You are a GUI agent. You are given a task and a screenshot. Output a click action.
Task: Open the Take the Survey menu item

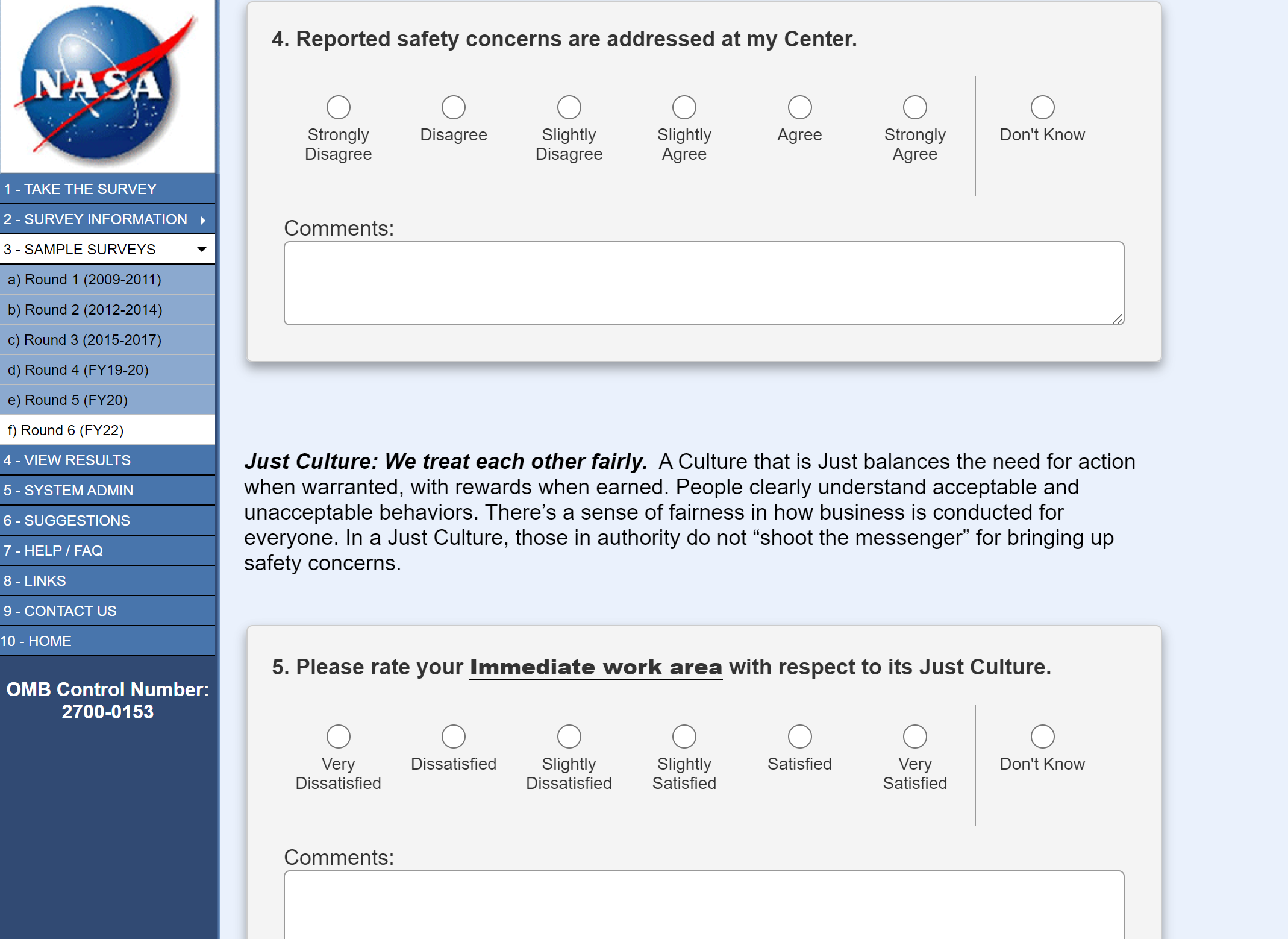[x=80, y=189]
